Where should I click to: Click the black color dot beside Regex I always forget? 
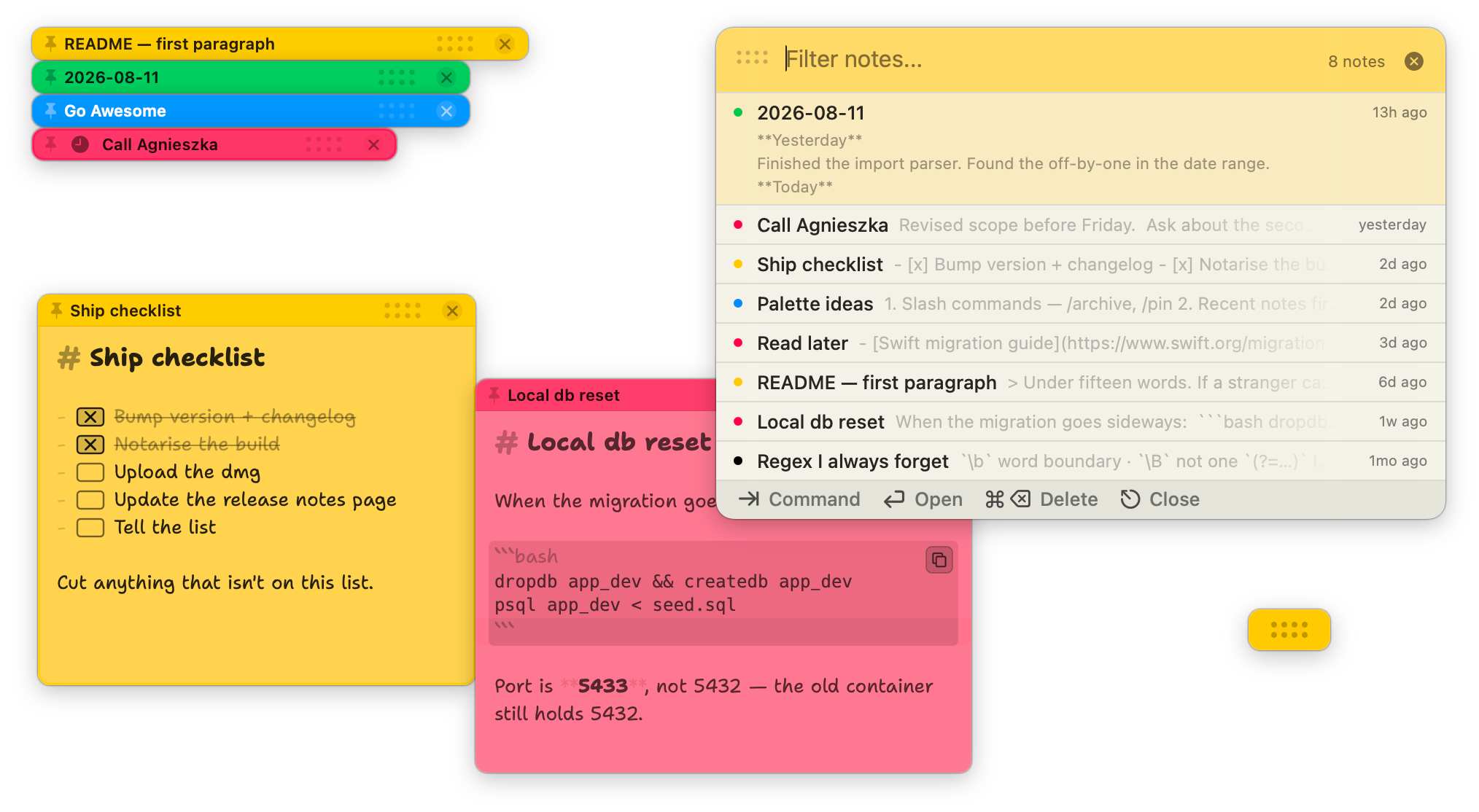[738, 461]
